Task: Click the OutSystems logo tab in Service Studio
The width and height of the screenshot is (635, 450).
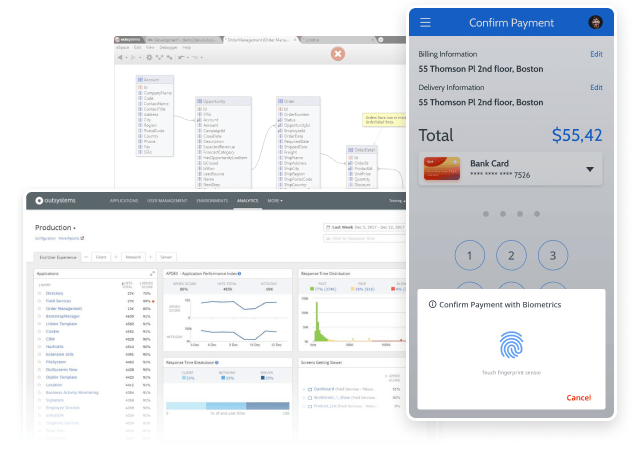Action: point(128,40)
